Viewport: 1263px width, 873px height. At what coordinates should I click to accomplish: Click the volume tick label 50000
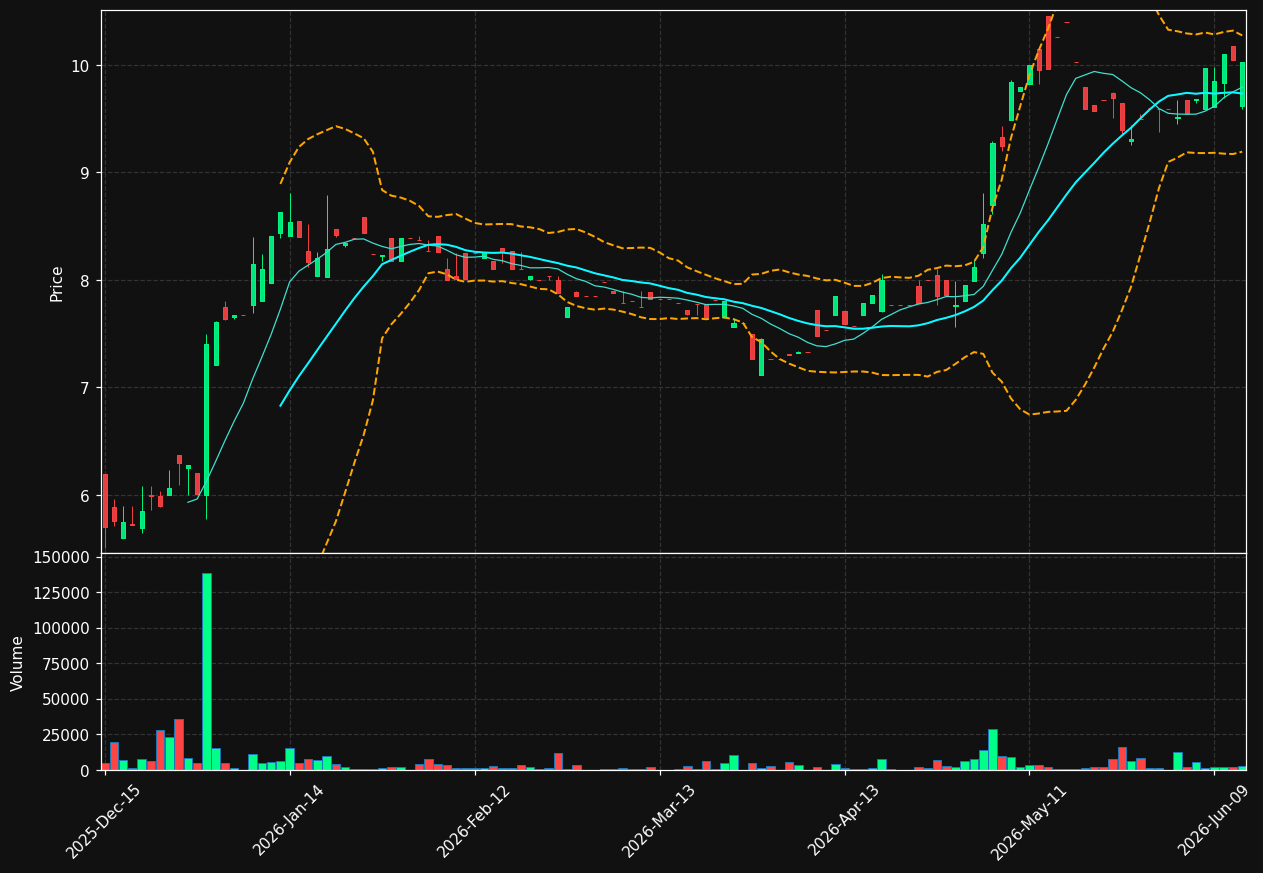66,700
